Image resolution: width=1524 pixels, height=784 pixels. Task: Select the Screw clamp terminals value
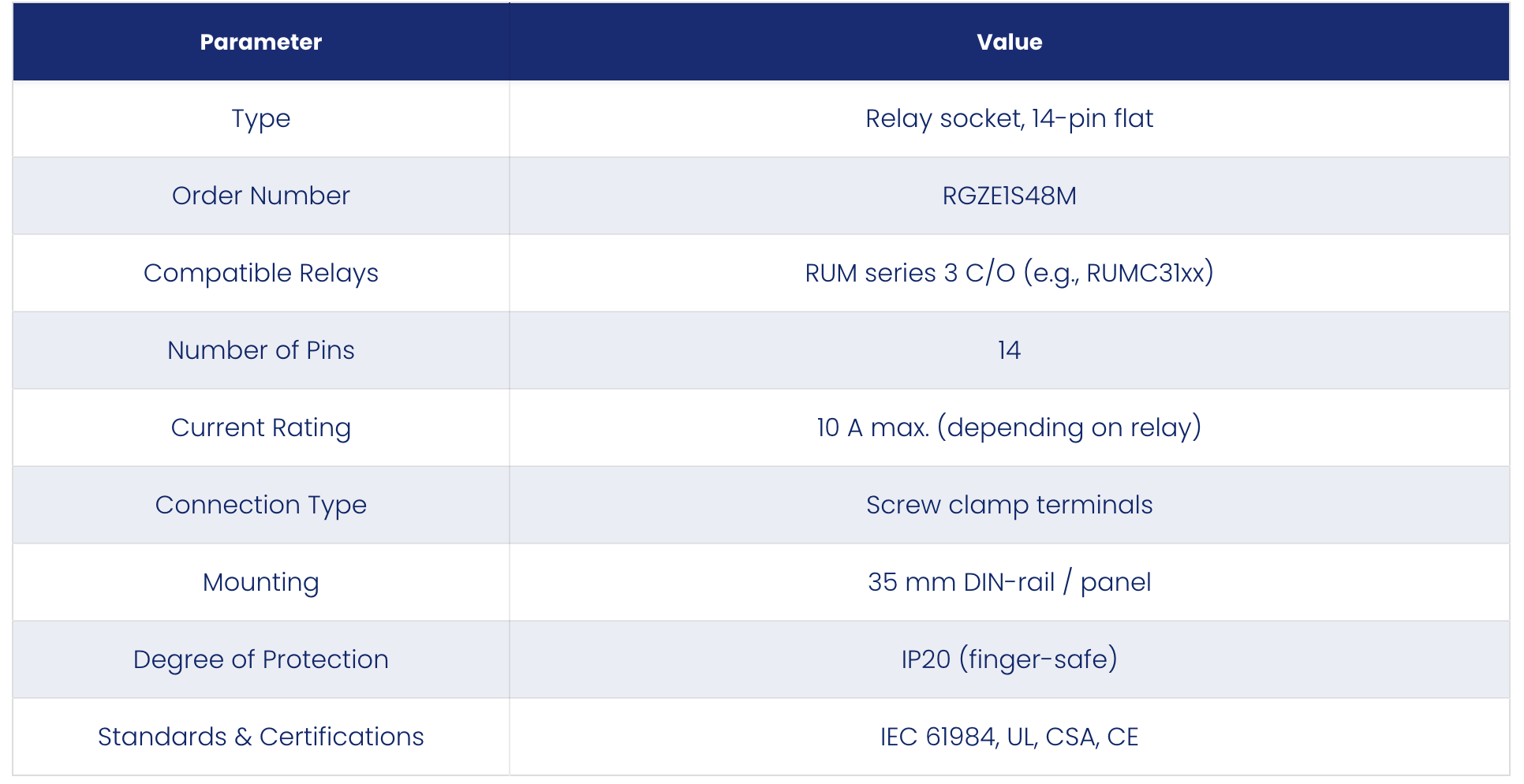[x=1010, y=505]
